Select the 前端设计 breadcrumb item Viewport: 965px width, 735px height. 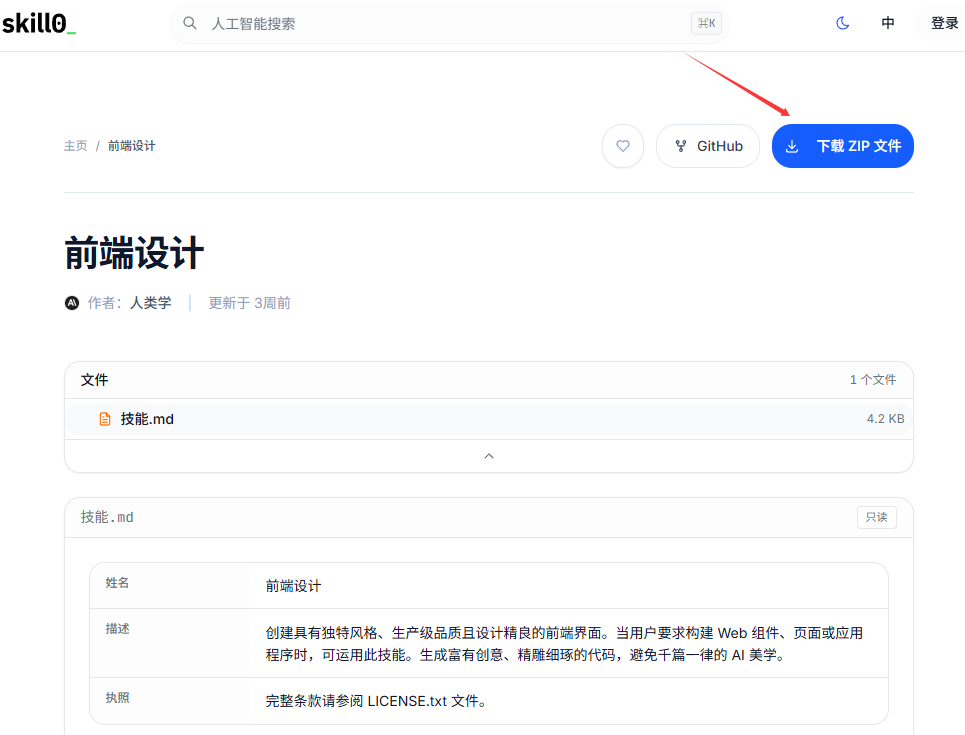(132, 146)
